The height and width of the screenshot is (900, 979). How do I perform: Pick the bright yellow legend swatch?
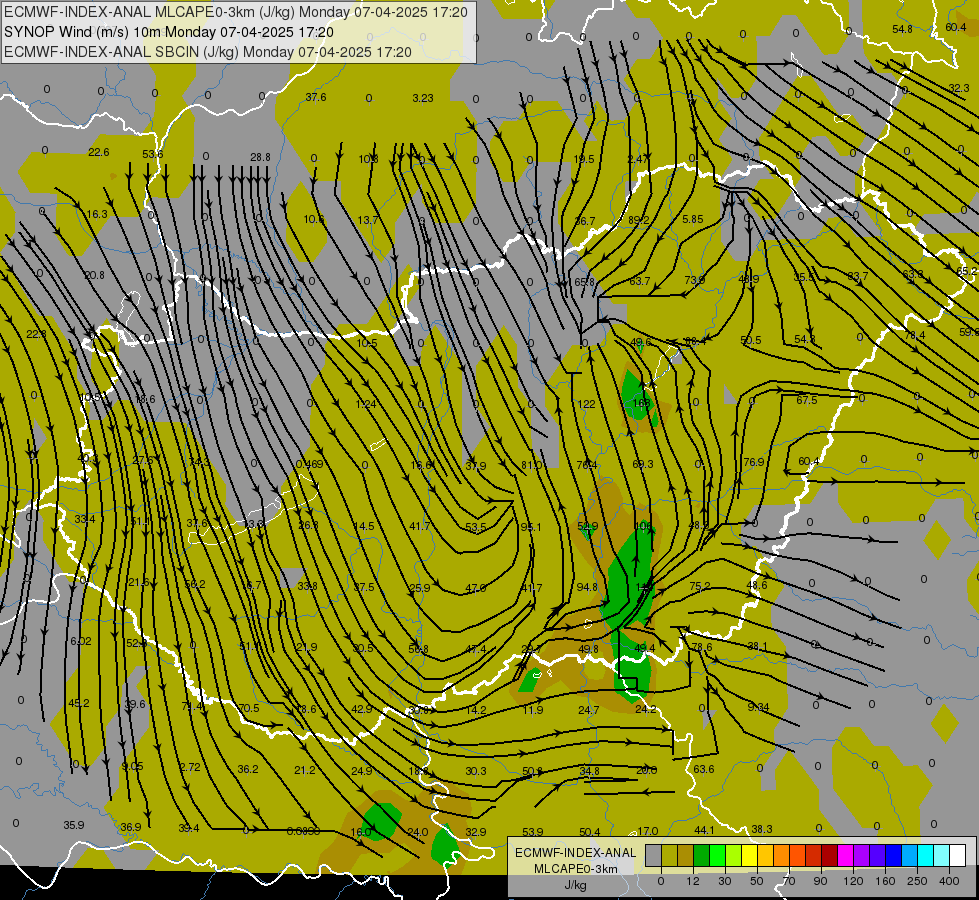pyautogui.click(x=749, y=855)
